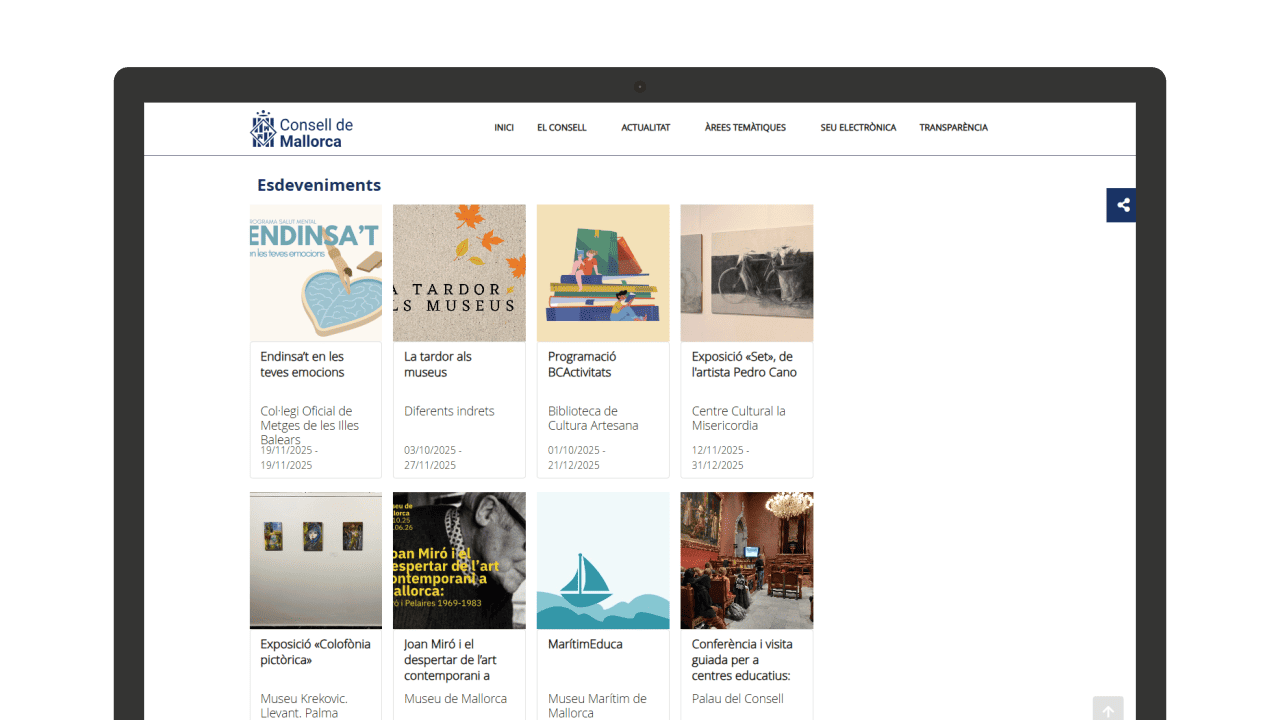
Task: Select the stacked books BCActivitats image
Action: click(603, 273)
